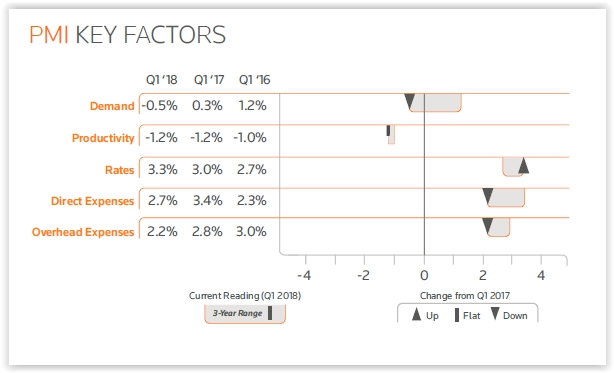Click the Demand down triangle marker
This screenshot has width=614, height=373.
tap(410, 101)
